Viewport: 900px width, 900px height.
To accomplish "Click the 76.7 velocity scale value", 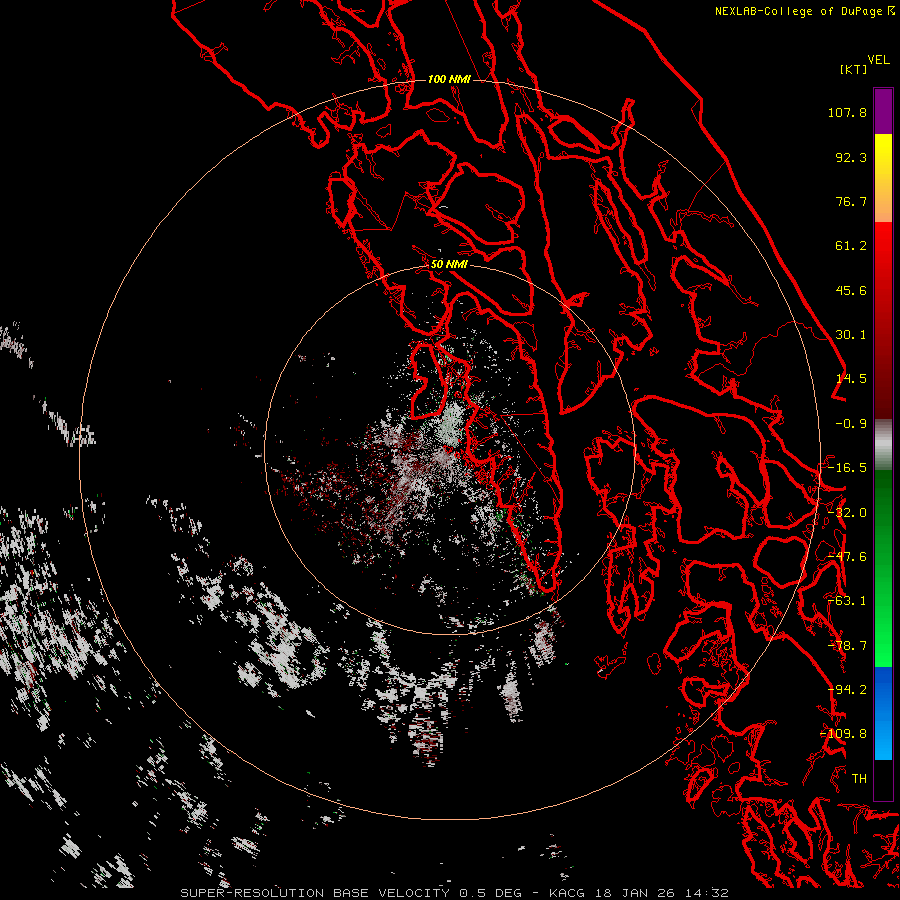I will [x=851, y=201].
